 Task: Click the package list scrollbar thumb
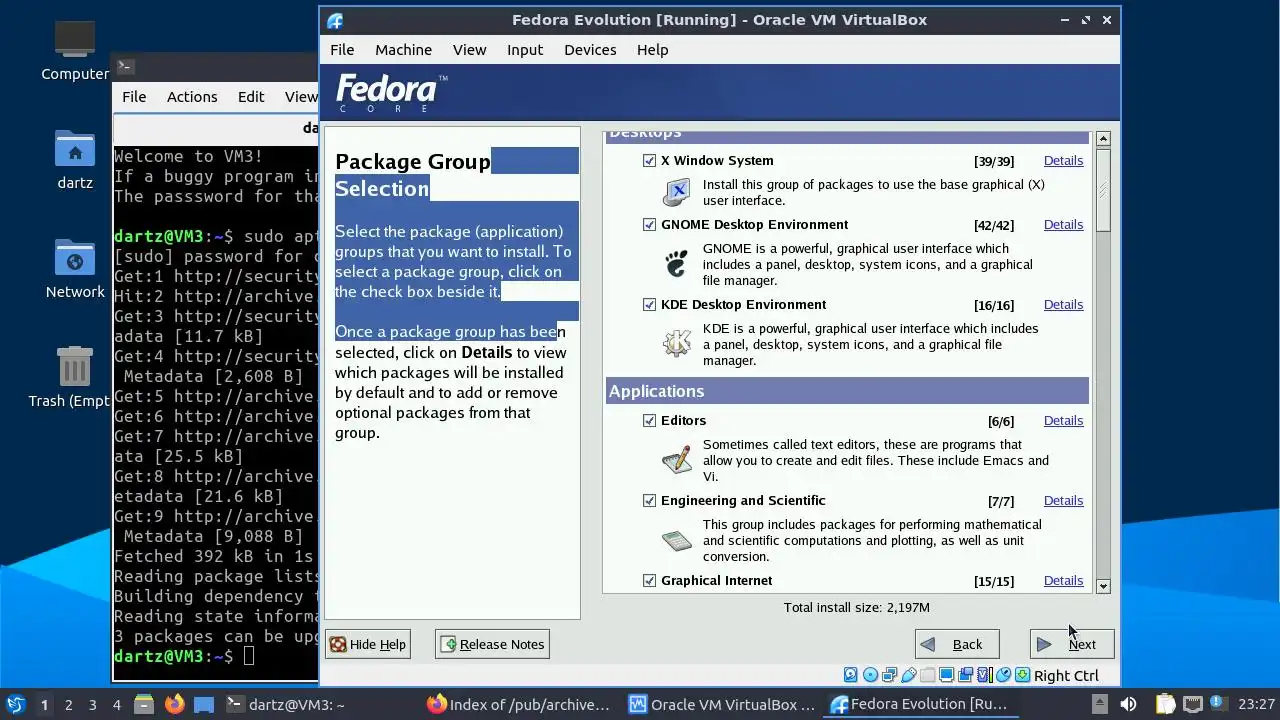[1103, 190]
